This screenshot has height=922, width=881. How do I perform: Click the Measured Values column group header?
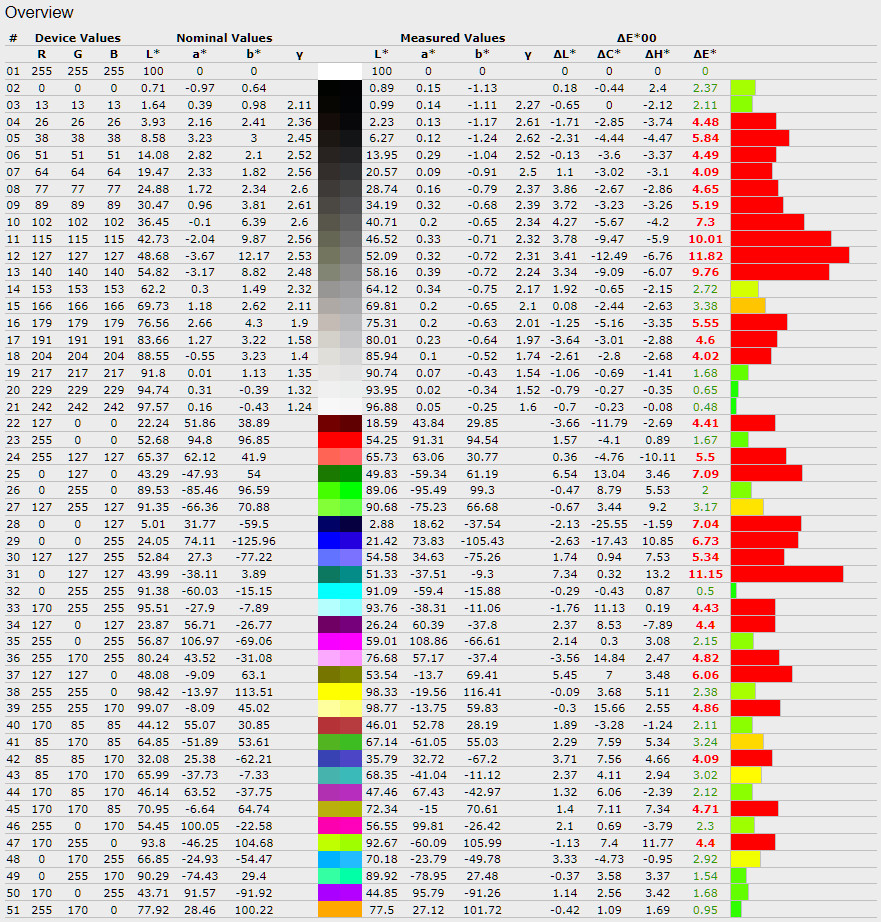[452, 38]
